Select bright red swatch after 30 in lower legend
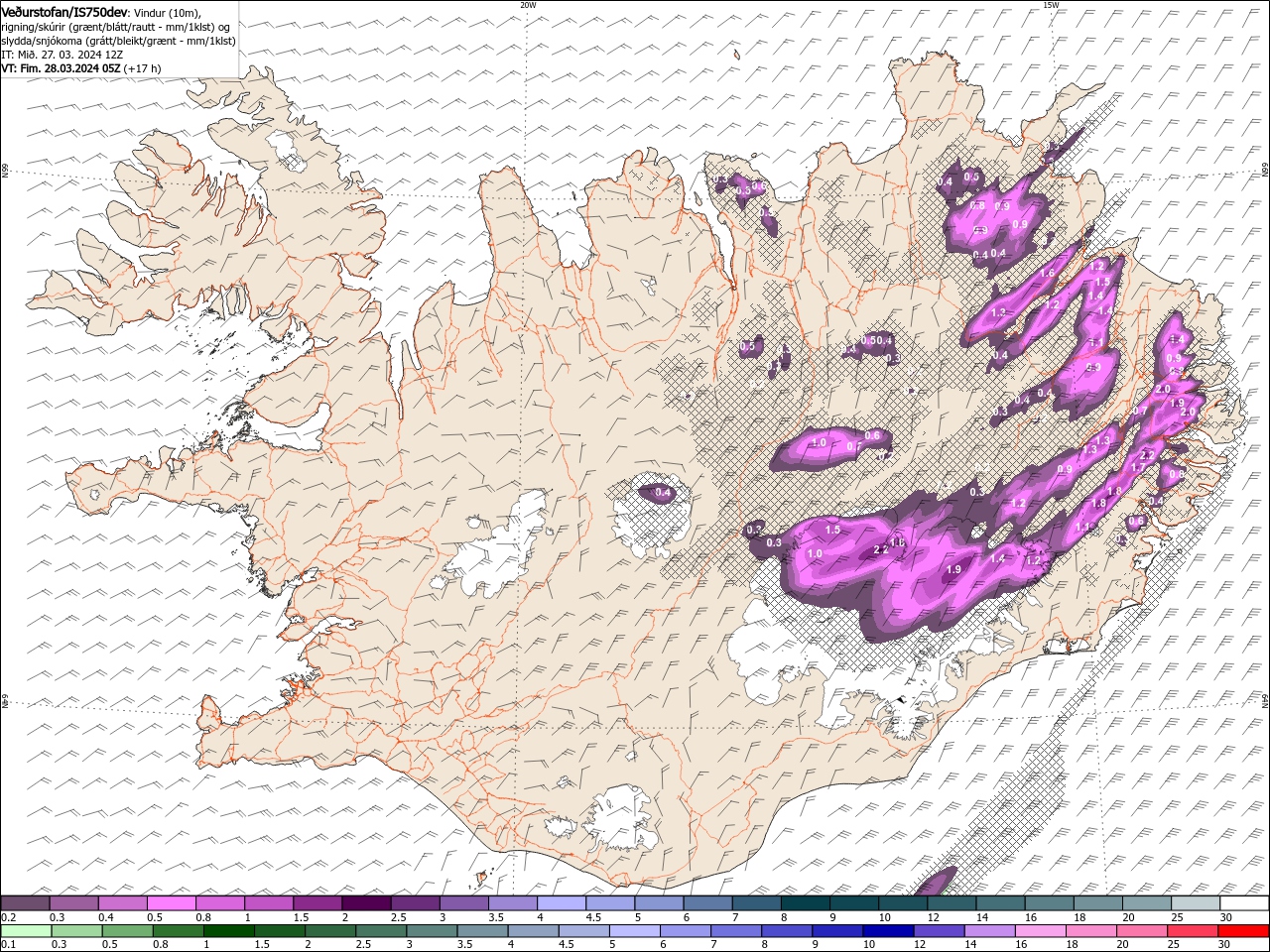This screenshot has height=952, width=1270. pyautogui.click(x=1244, y=930)
